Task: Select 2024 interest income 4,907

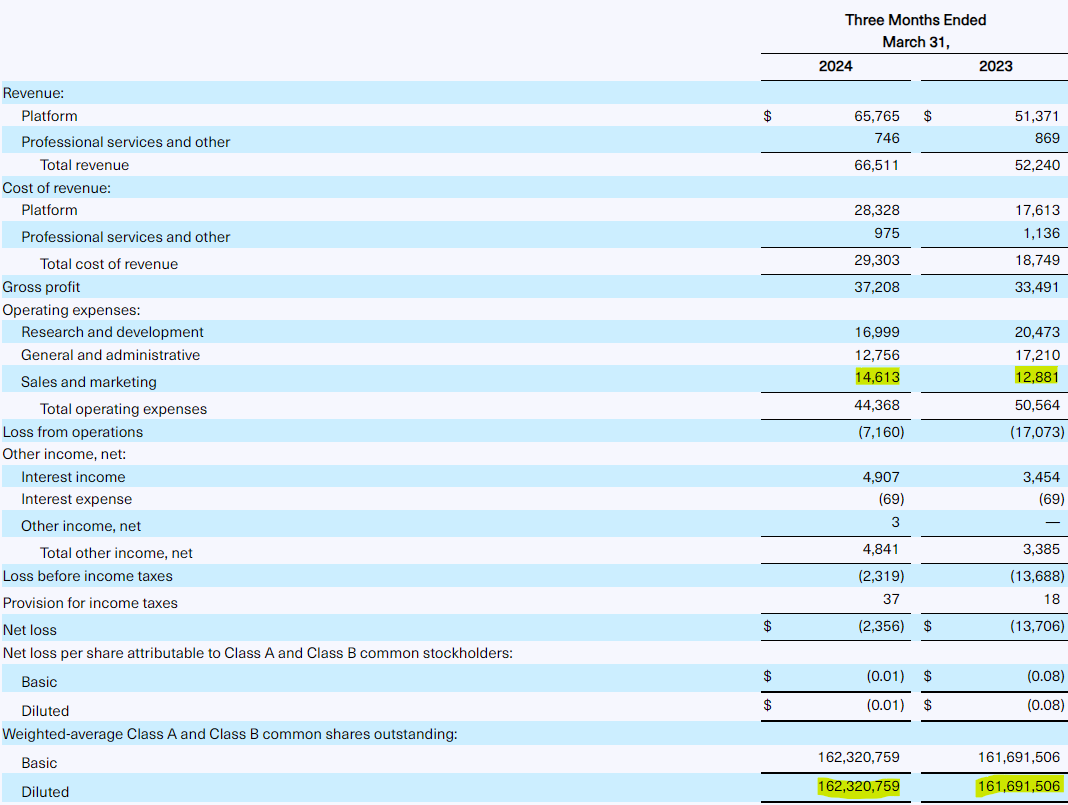Action: (x=881, y=477)
